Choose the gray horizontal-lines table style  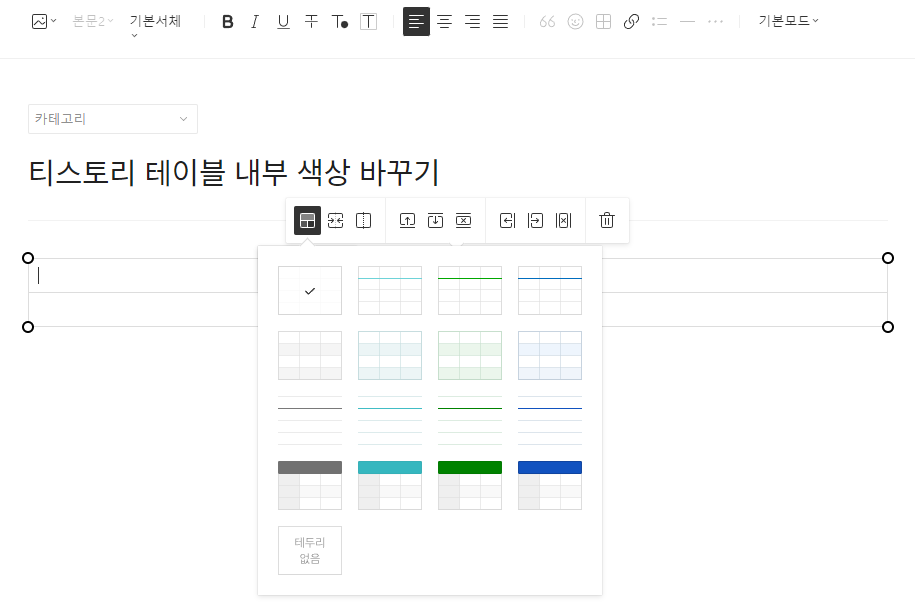pyautogui.click(x=310, y=420)
